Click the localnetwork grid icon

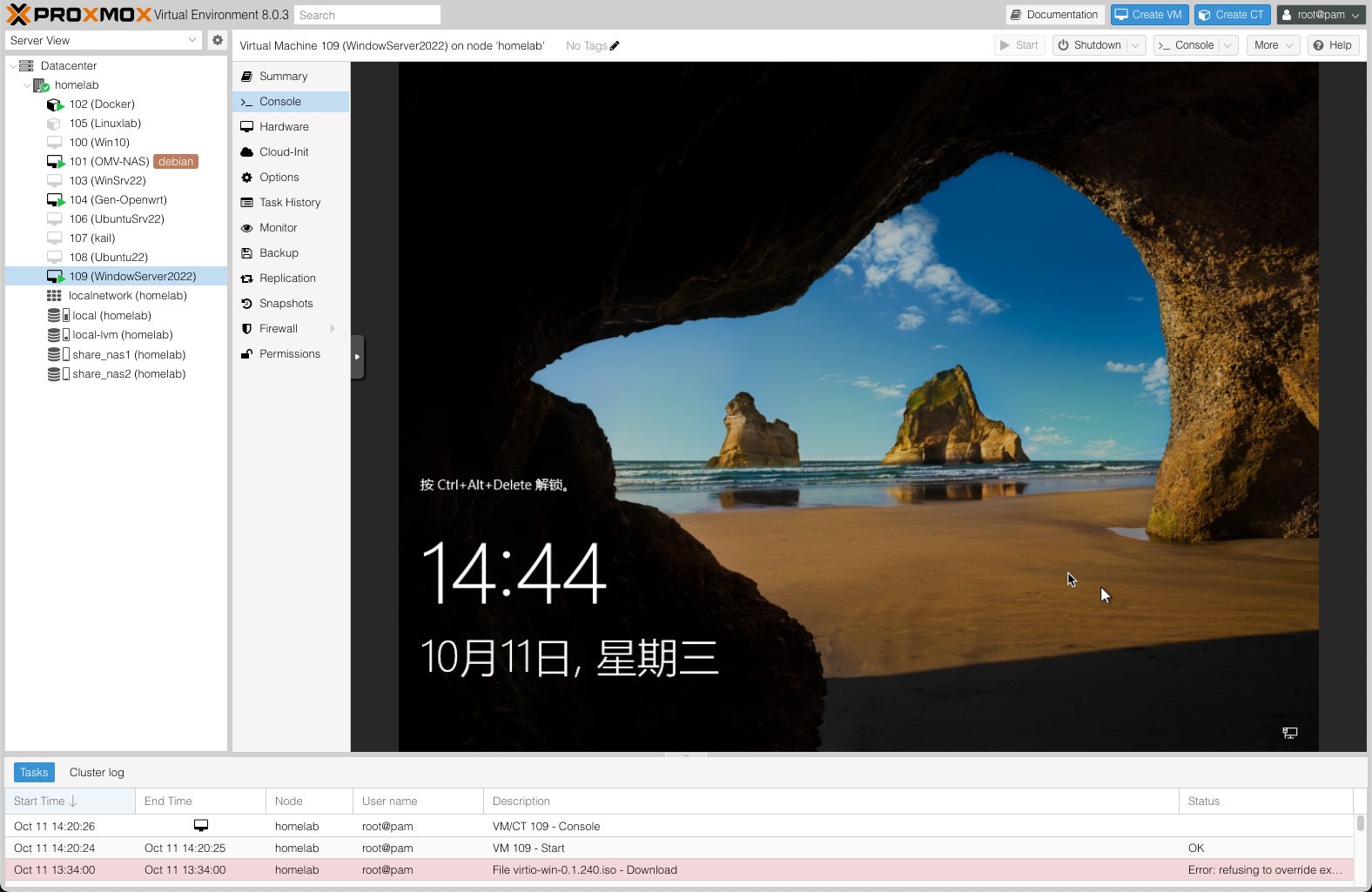(54, 296)
